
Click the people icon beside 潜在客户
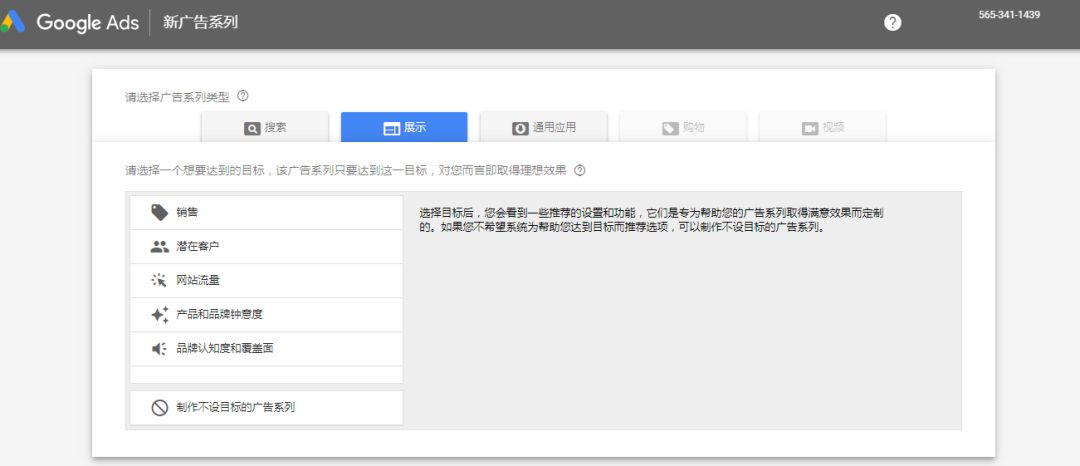click(160, 246)
